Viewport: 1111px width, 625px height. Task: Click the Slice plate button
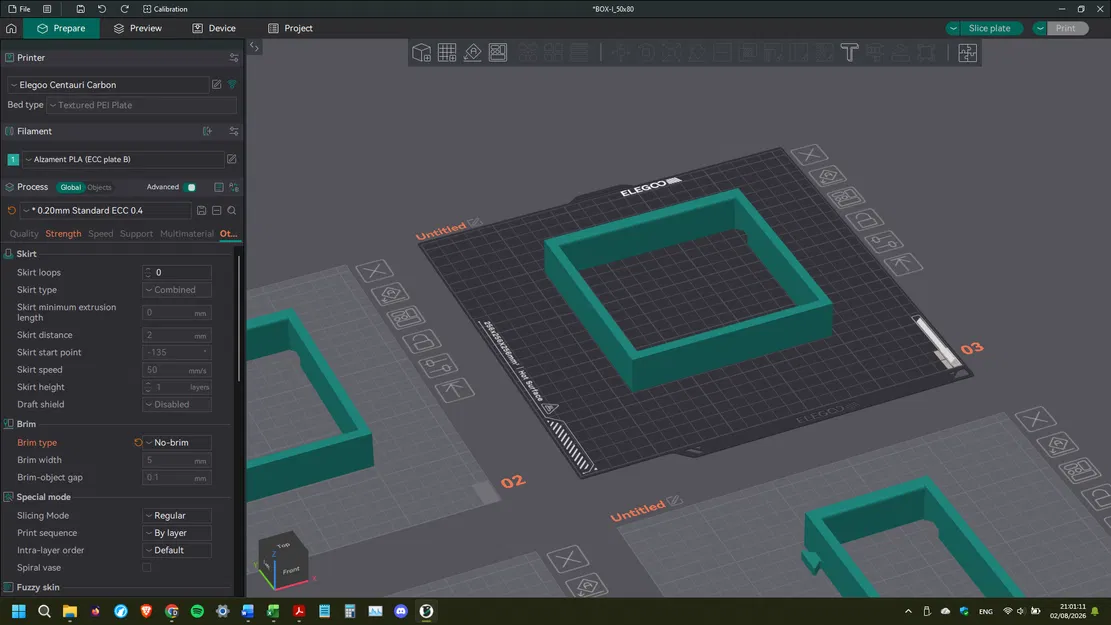click(x=990, y=28)
